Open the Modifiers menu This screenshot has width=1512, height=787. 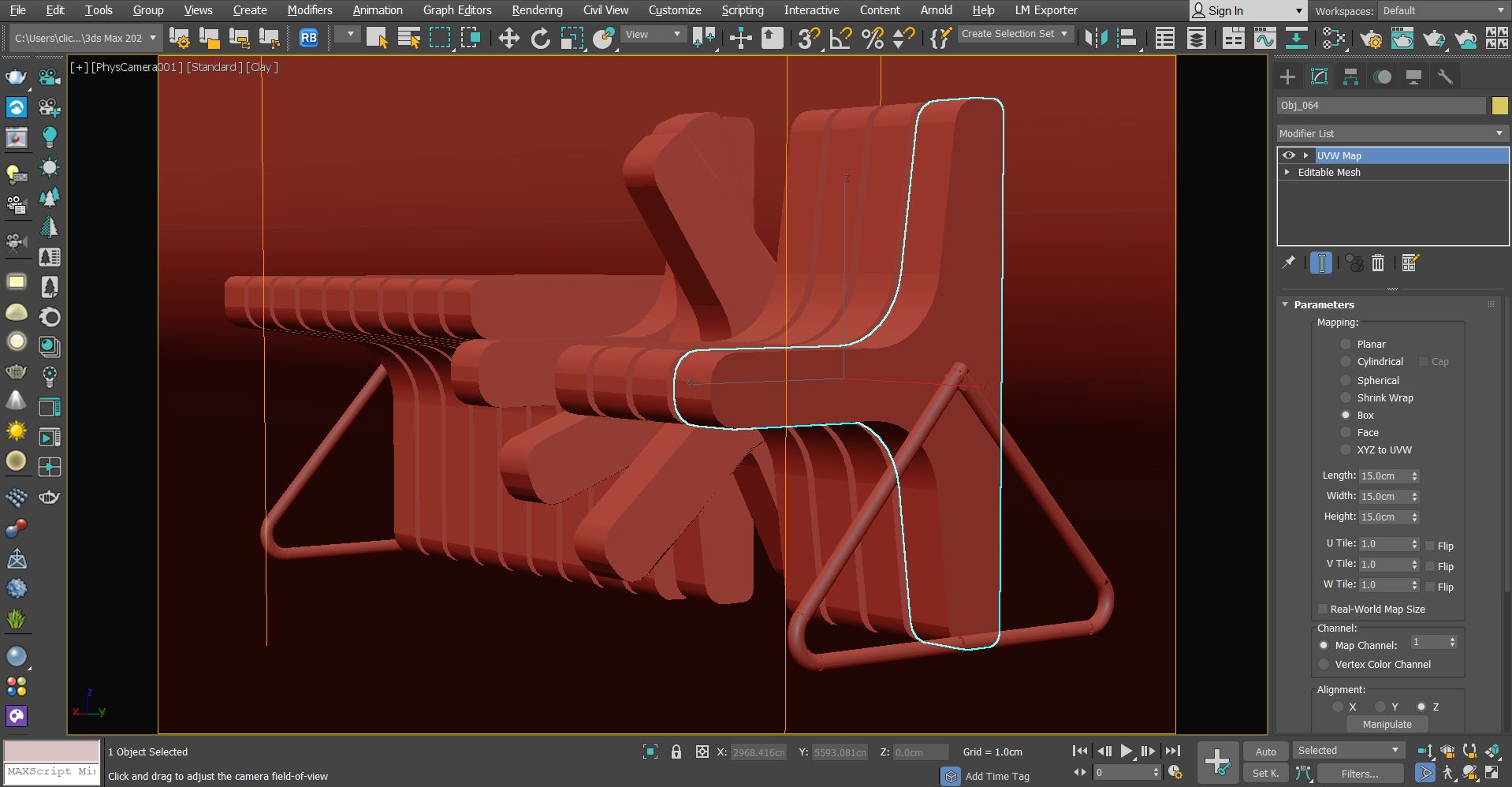[310, 10]
